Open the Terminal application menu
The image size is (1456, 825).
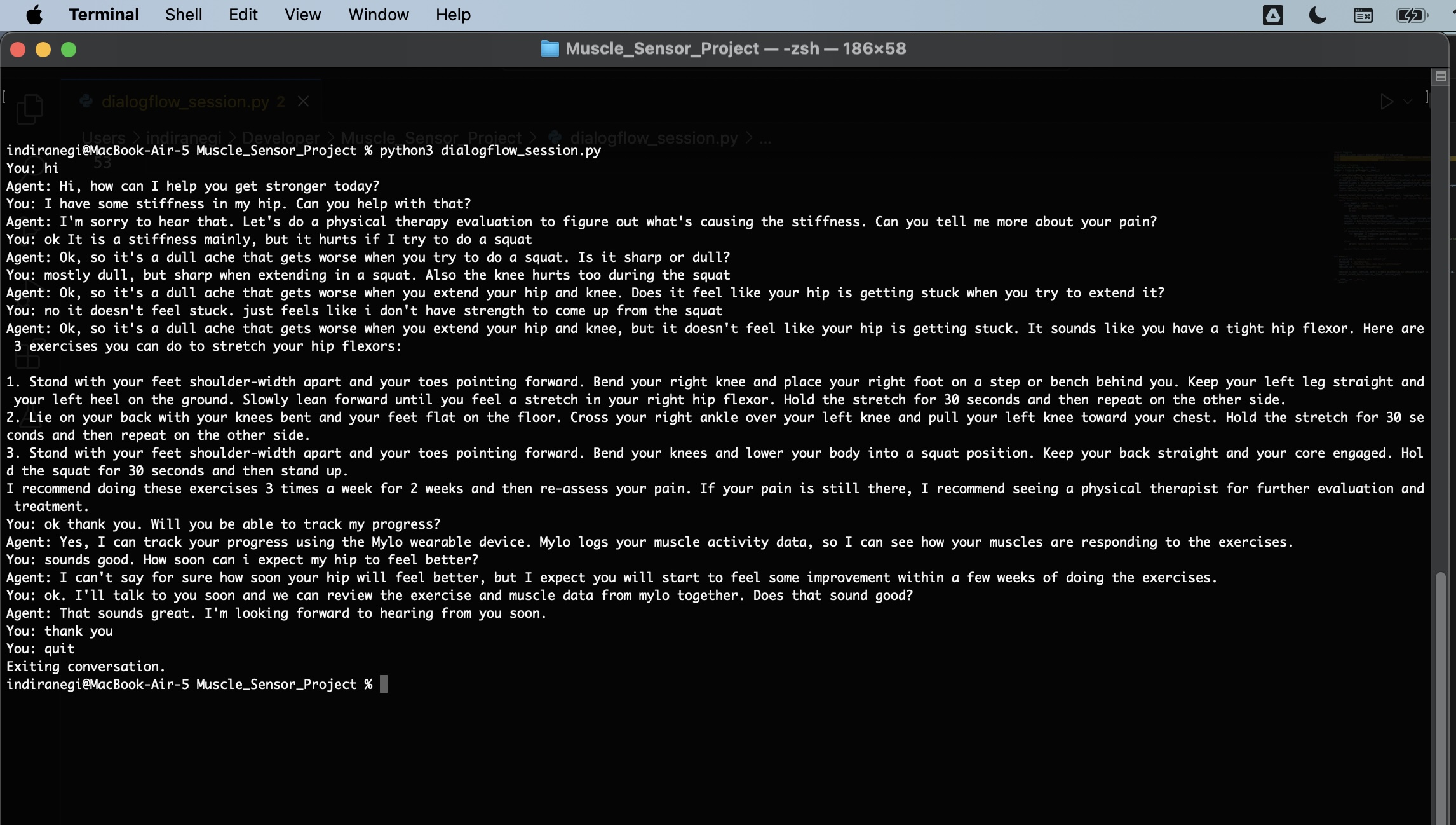coord(104,15)
